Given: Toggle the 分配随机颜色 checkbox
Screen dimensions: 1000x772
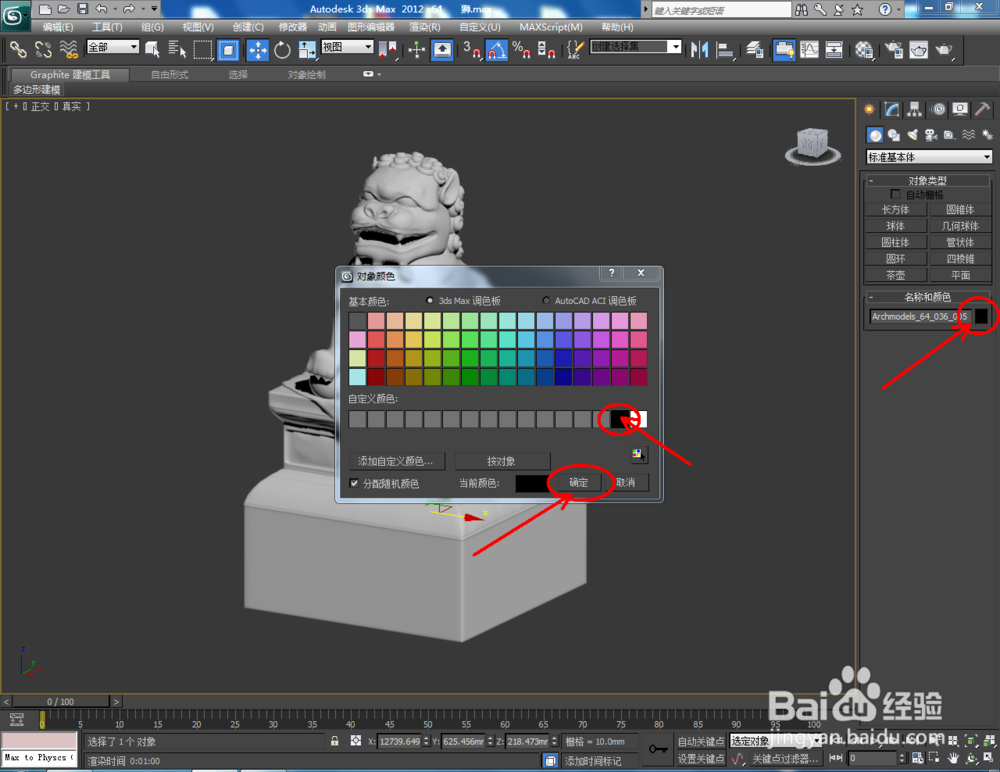Looking at the screenshot, I should 355,483.
